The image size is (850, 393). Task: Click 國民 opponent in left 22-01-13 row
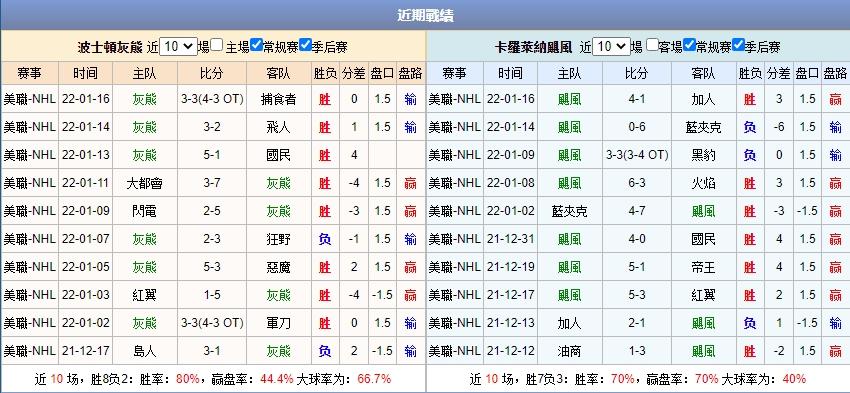[x=279, y=155]
